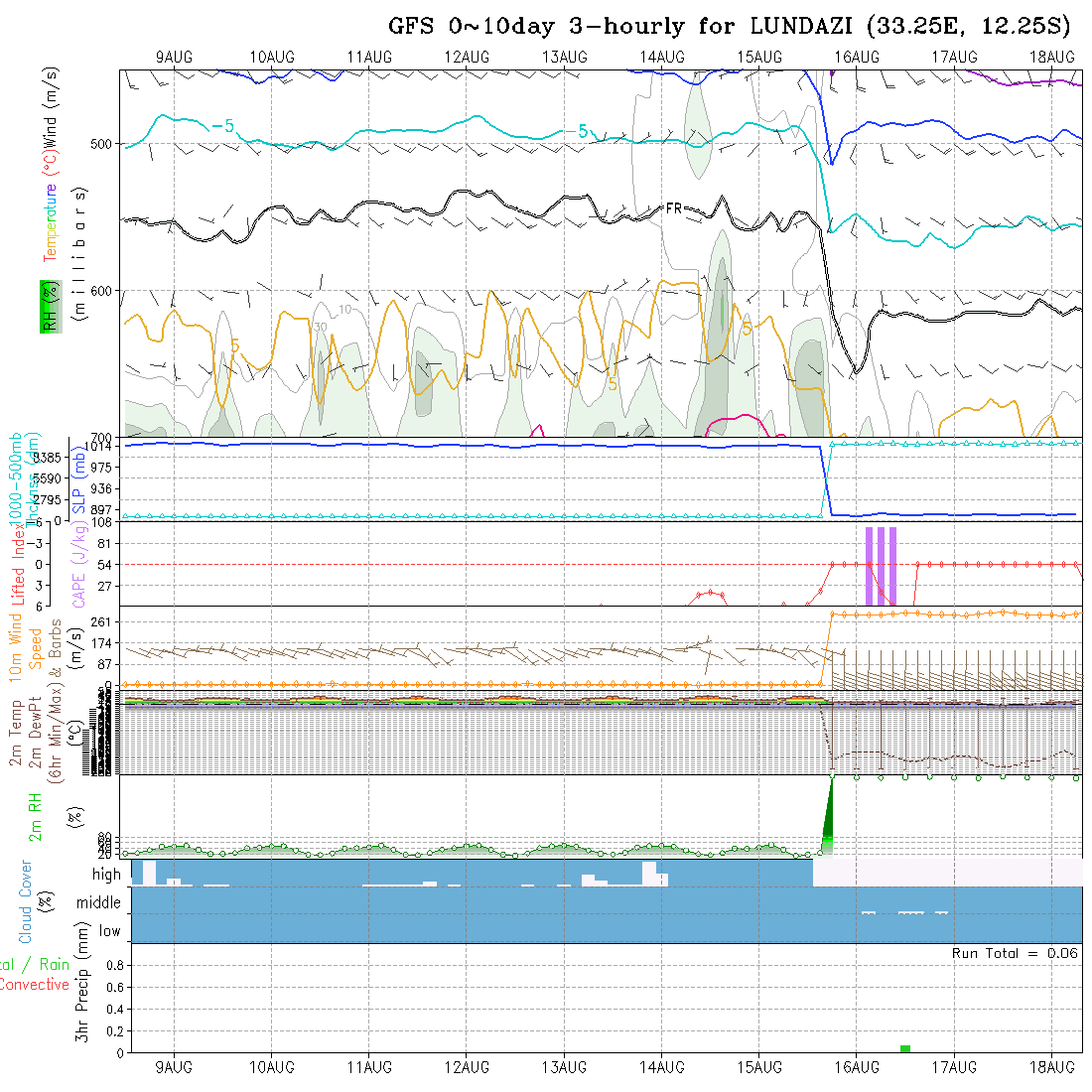Viewport: 1092px width, 1092px height.
Task: Select the 261 wind speed axis value
Action: [x=101, y=621]
